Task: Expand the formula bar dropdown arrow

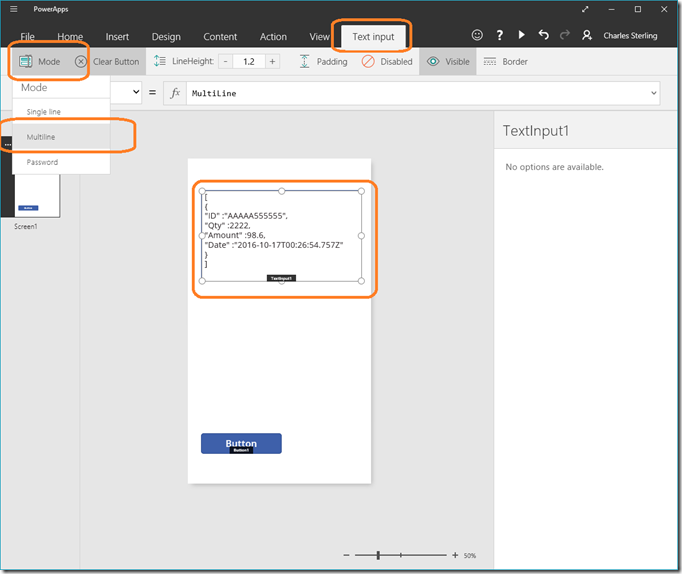Action: 654,93
